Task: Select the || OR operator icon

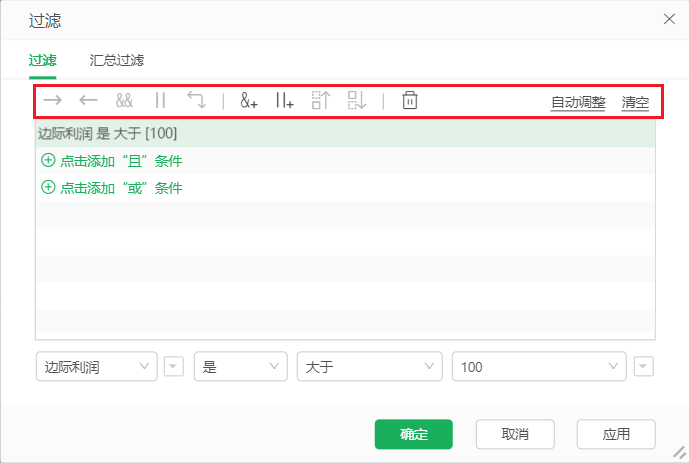Action: coord(160,101)
